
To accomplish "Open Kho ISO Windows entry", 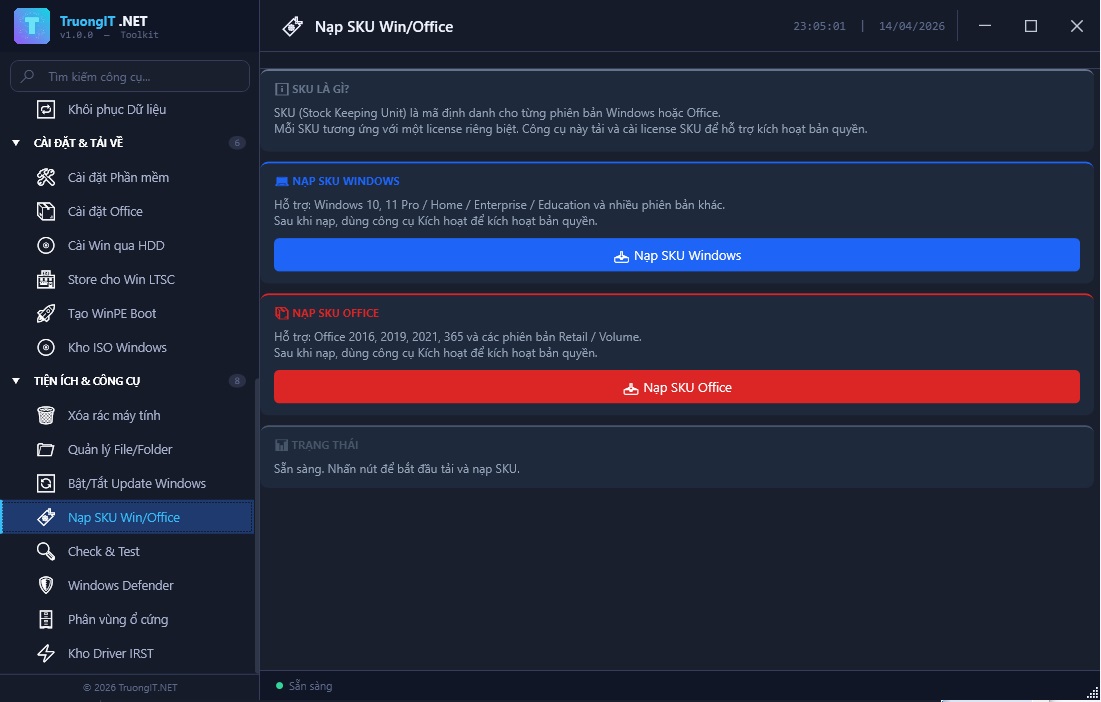I will [x=117, y=348].
